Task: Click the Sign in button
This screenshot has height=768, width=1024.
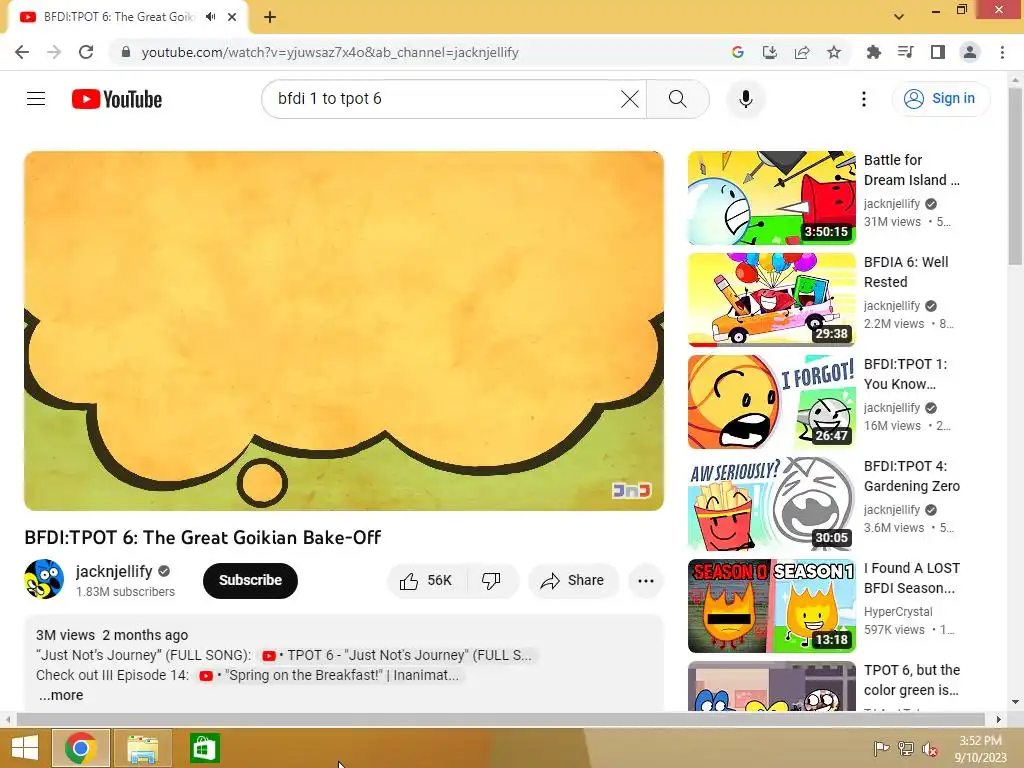Action: click(940, 99)
